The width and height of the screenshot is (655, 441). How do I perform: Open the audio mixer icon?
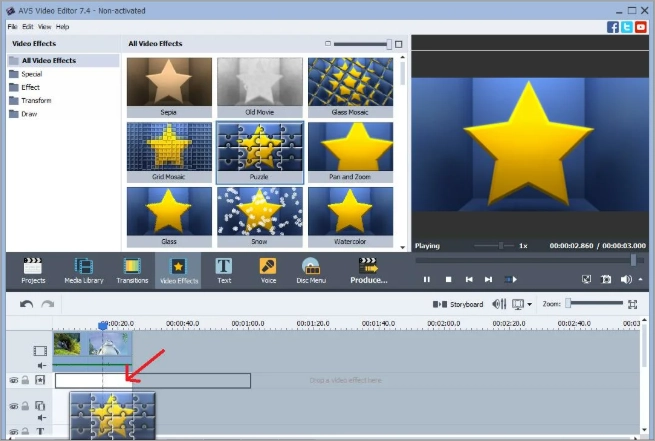coord(499,304)
